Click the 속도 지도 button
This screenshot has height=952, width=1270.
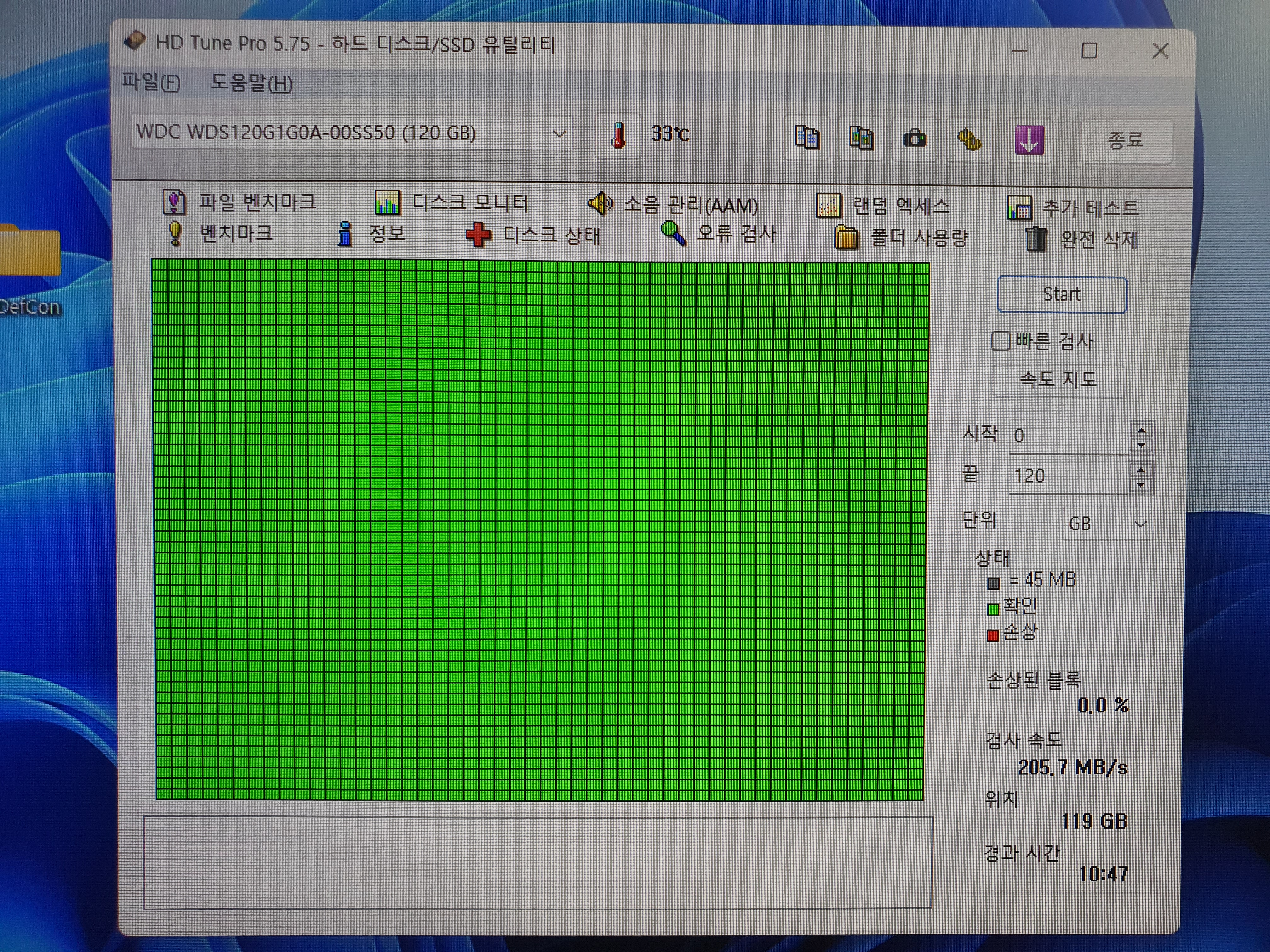click(x=1058, y=380)
